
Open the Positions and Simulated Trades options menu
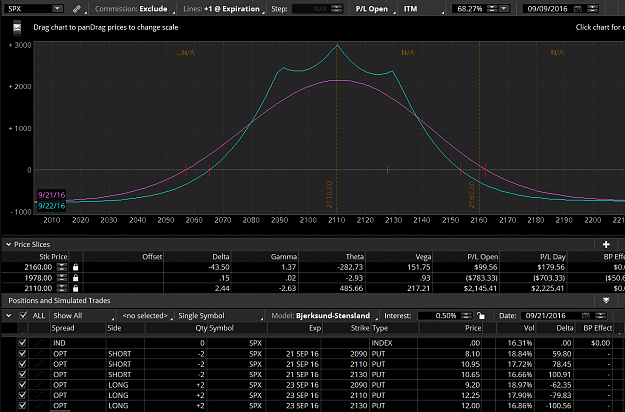pyautogui.click(x=606, y=300)
